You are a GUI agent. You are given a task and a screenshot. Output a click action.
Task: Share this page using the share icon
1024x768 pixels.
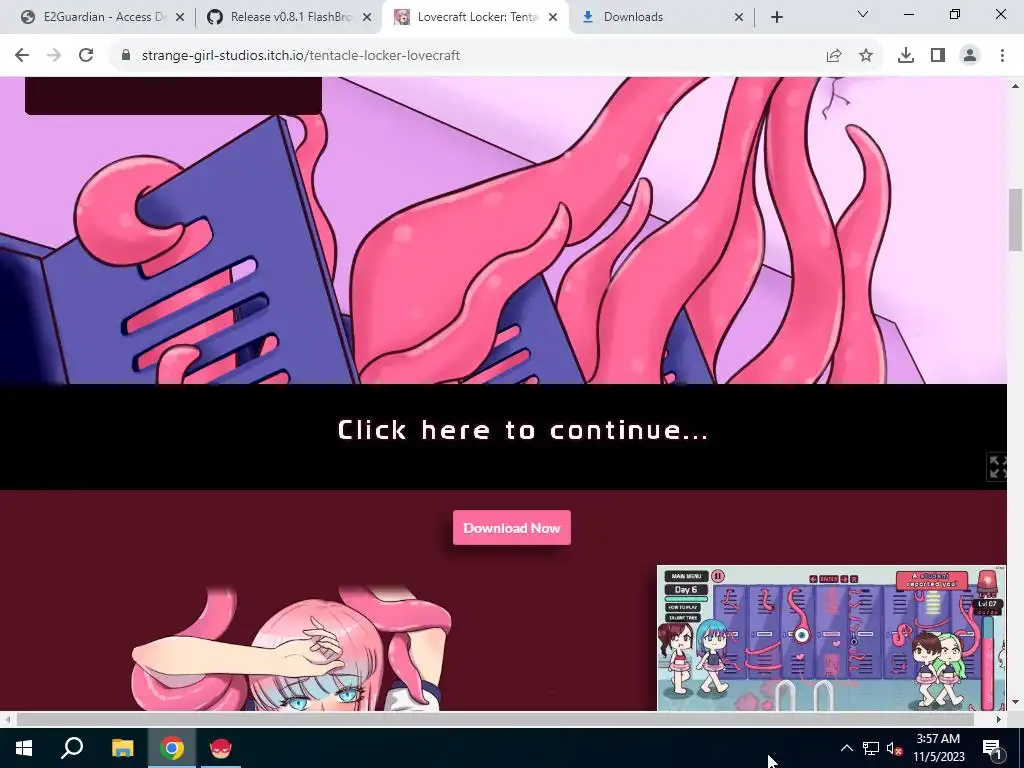pos(834,56)
